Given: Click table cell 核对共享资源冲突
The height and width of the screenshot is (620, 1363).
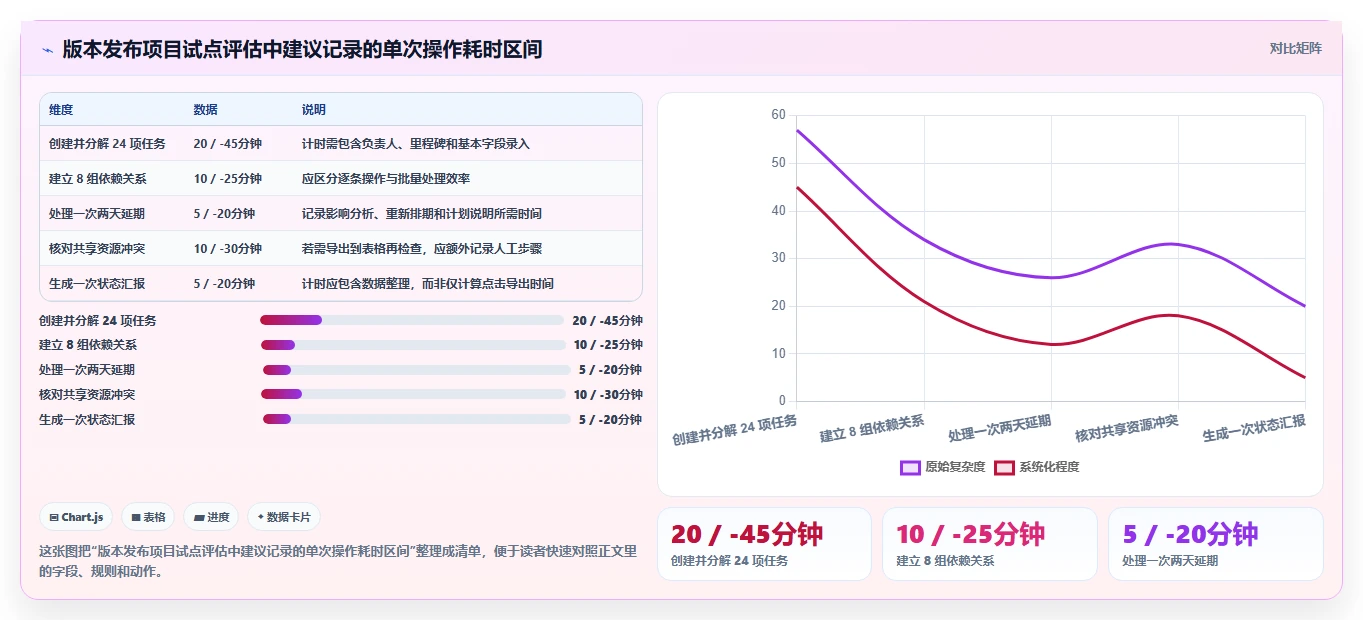Looking at the screenshot, I should 97,249.
